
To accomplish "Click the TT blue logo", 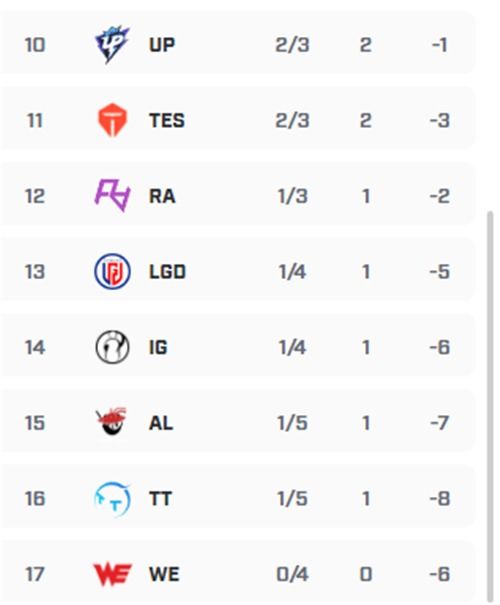I will pyautogui.click(x=112, y=499).
